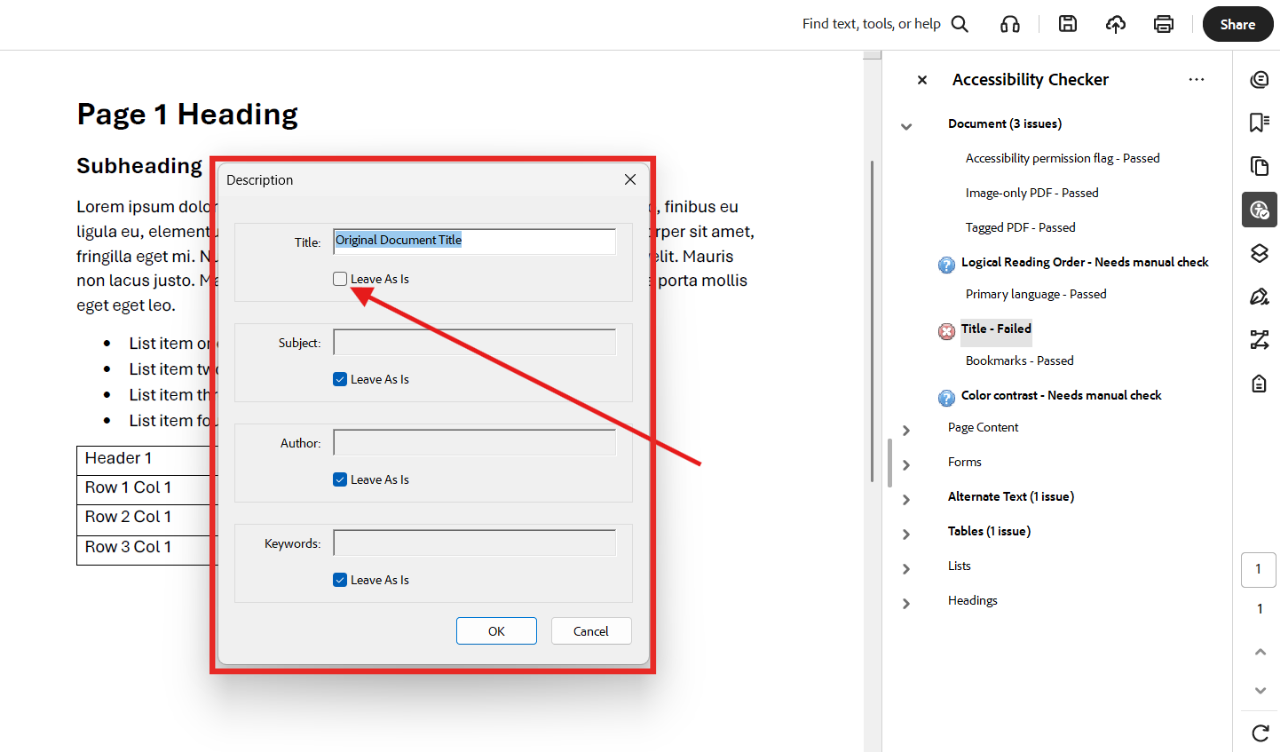Open the layers panel icon
The height and width of the screenshot is (752, 1281).
pos(1259,253)
